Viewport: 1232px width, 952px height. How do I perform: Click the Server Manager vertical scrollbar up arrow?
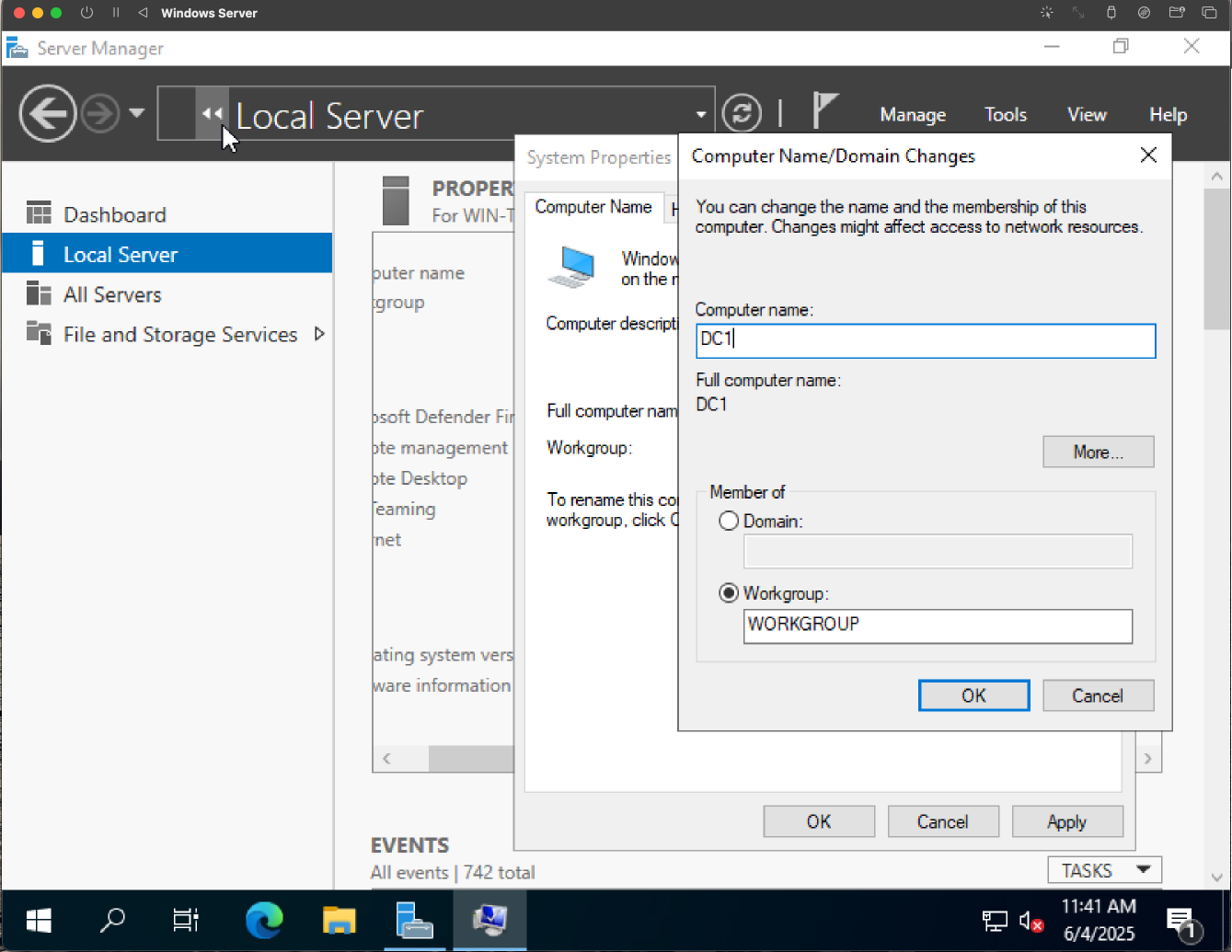(x=1217, y=176)
